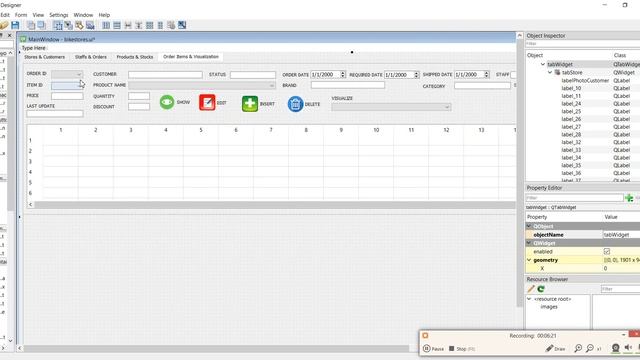The image size is (640, 360).
Task: Apply Lay Out Vertically in Splitter icon
Action: click(x=139, y=25)
